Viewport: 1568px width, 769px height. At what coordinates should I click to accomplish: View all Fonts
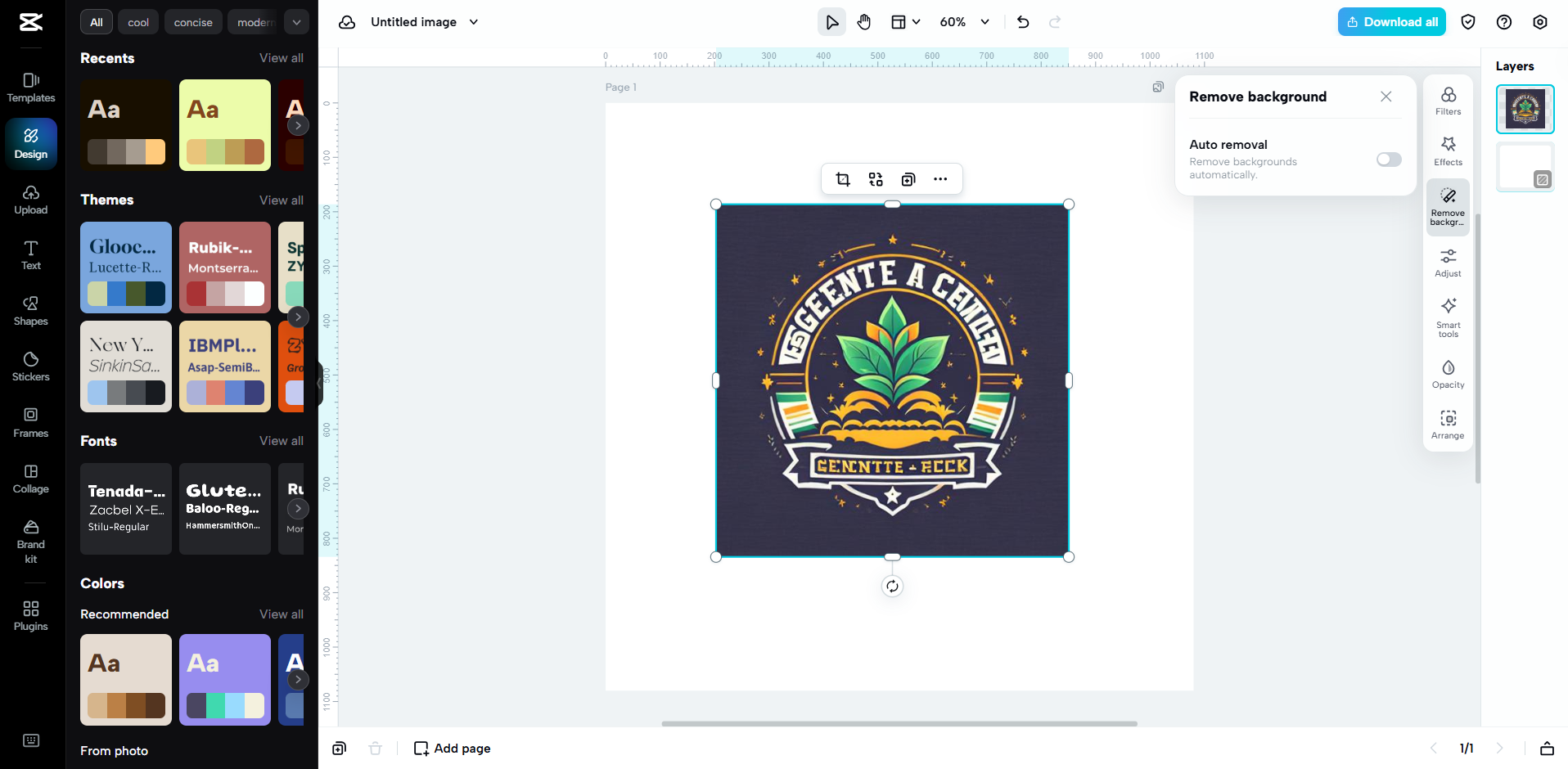[x=281, y=441]
